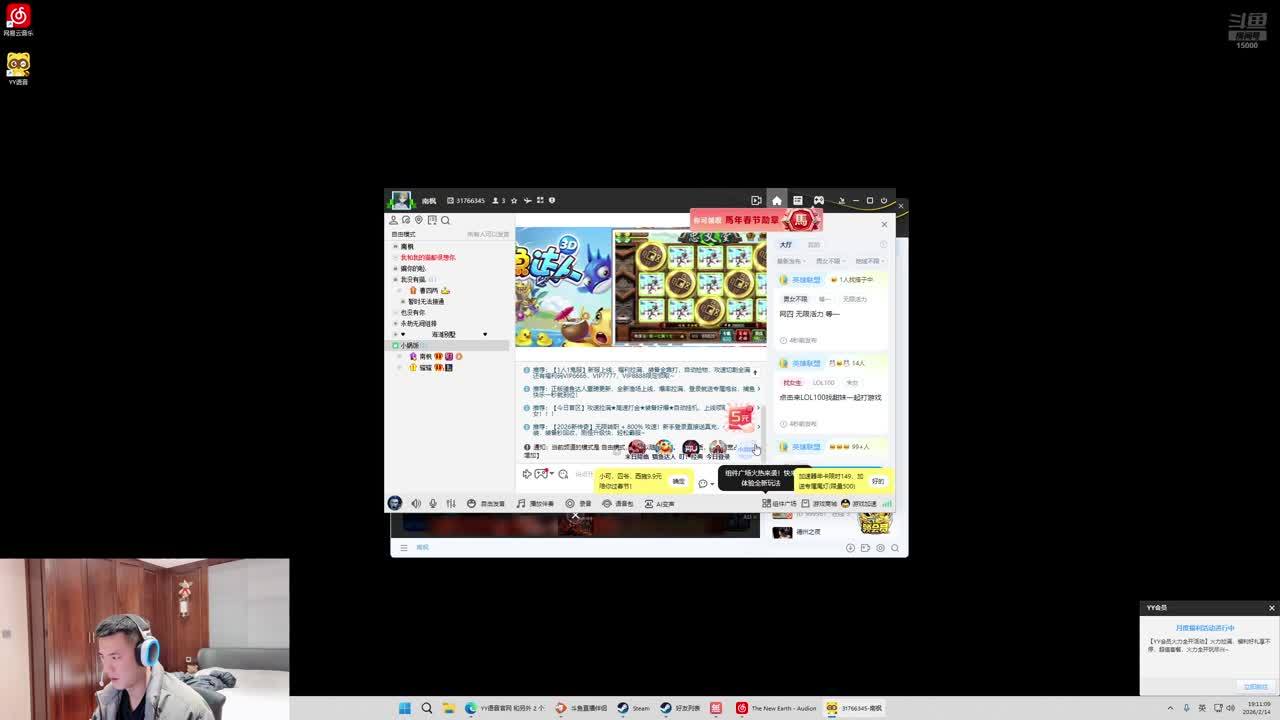Start recording with the 录音 button
The image size is (1280, 720).
(578, 503)
